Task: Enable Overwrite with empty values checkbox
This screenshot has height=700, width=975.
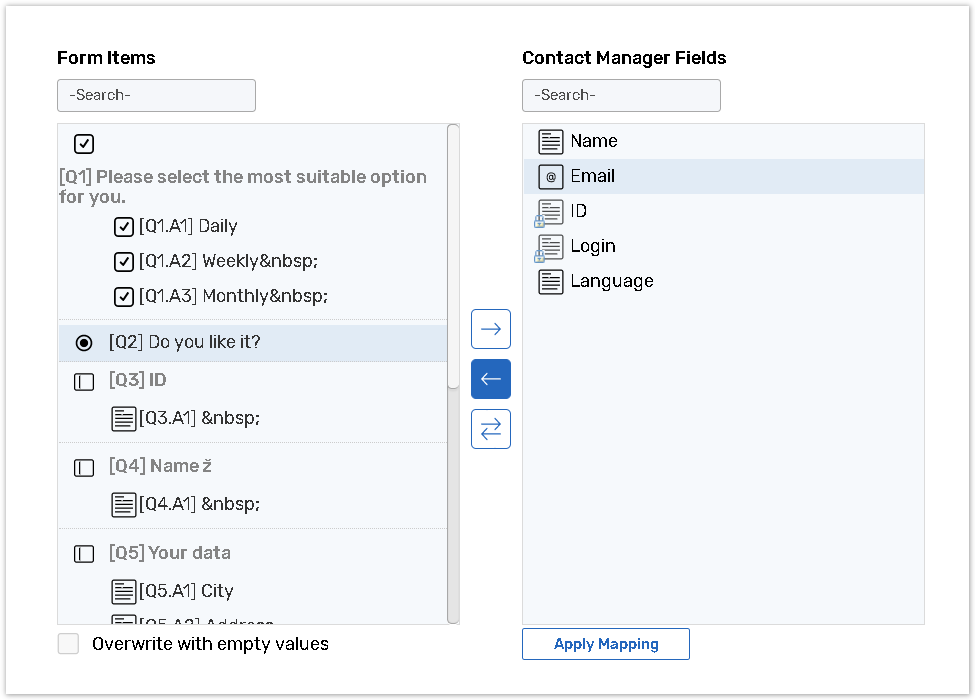Action: click(x=68, y=644)
